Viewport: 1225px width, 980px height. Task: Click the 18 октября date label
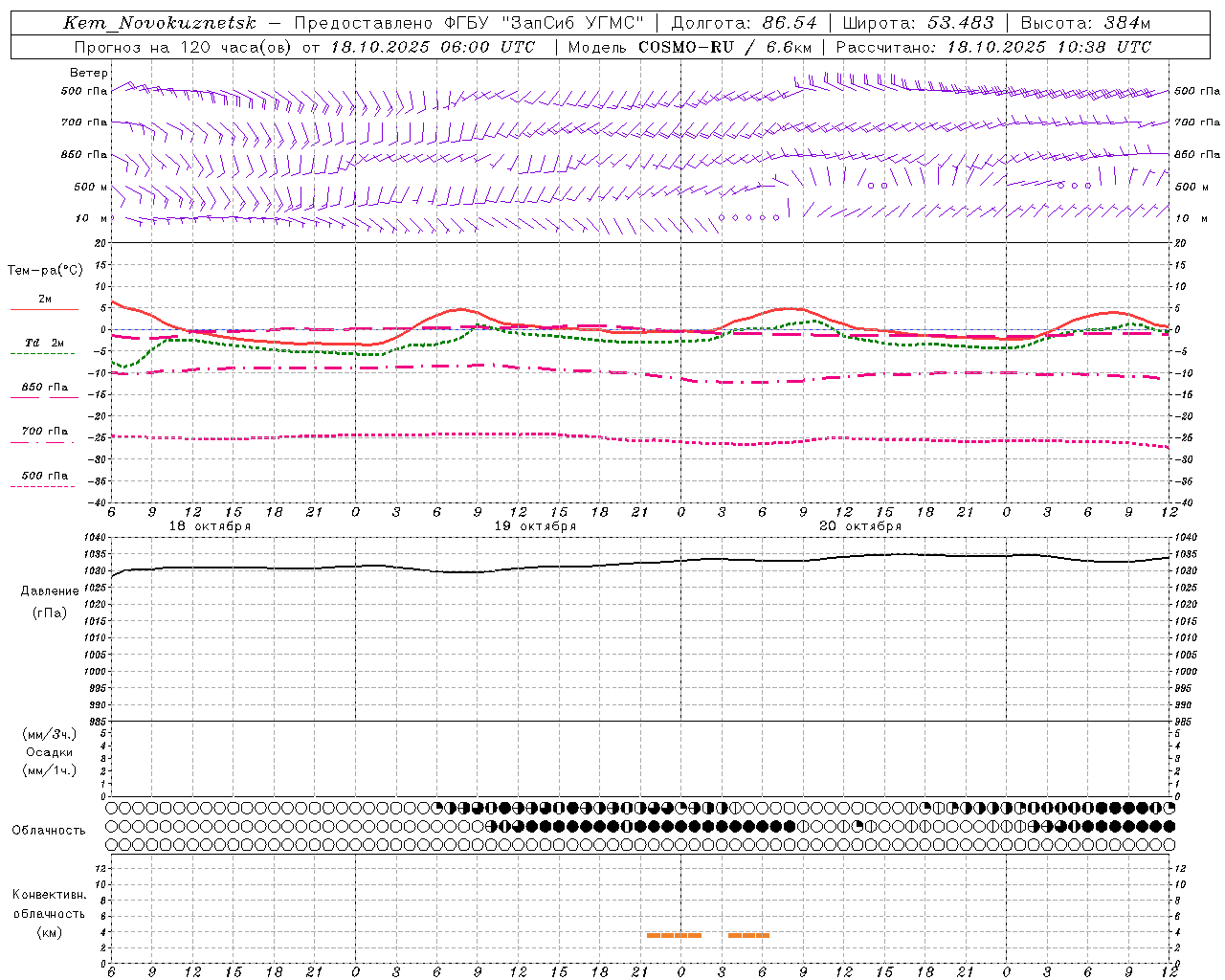click(210, 526)
